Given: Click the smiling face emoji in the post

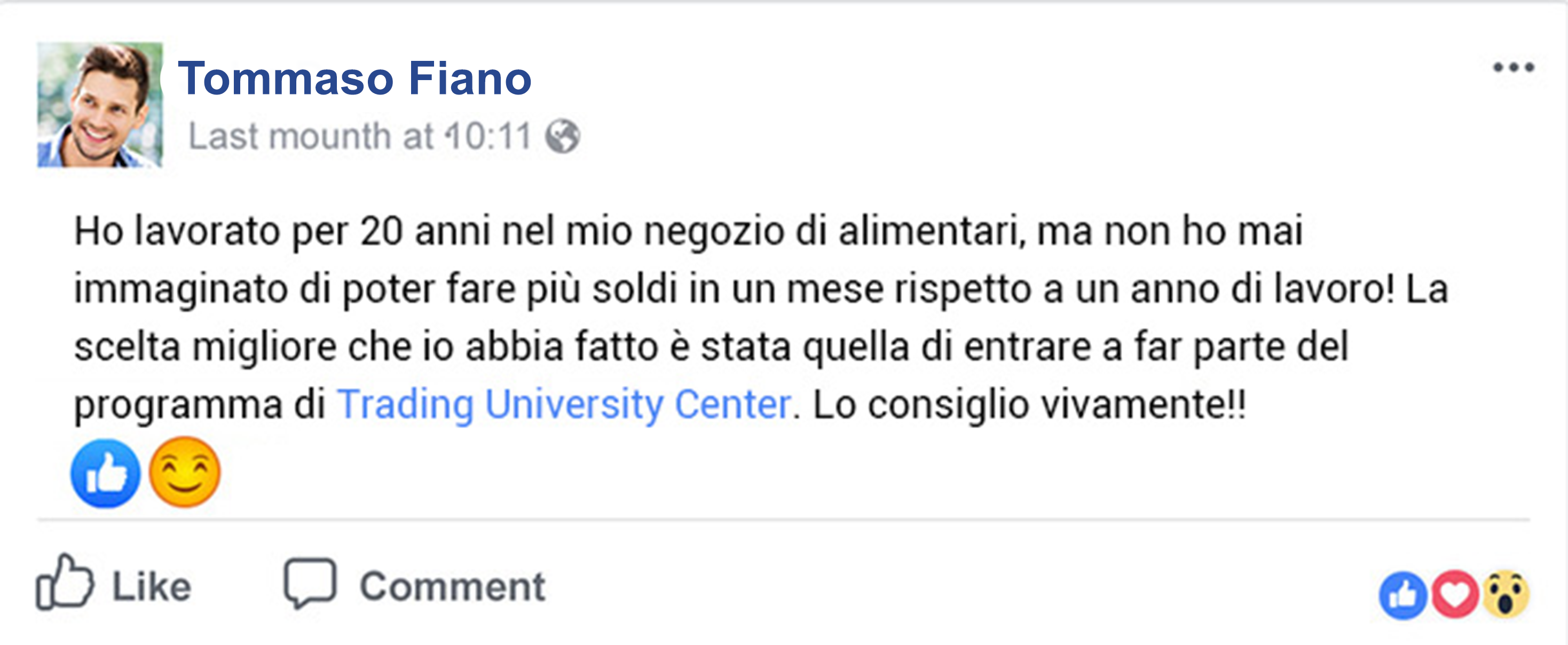Looking at the screenshot, I should [x=184, y=473].
